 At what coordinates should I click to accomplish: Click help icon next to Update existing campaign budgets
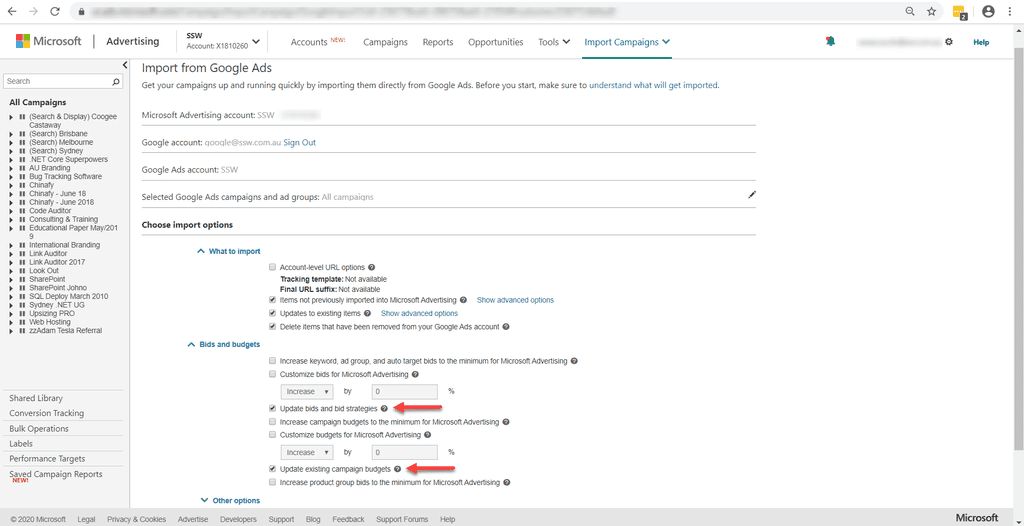397,469
